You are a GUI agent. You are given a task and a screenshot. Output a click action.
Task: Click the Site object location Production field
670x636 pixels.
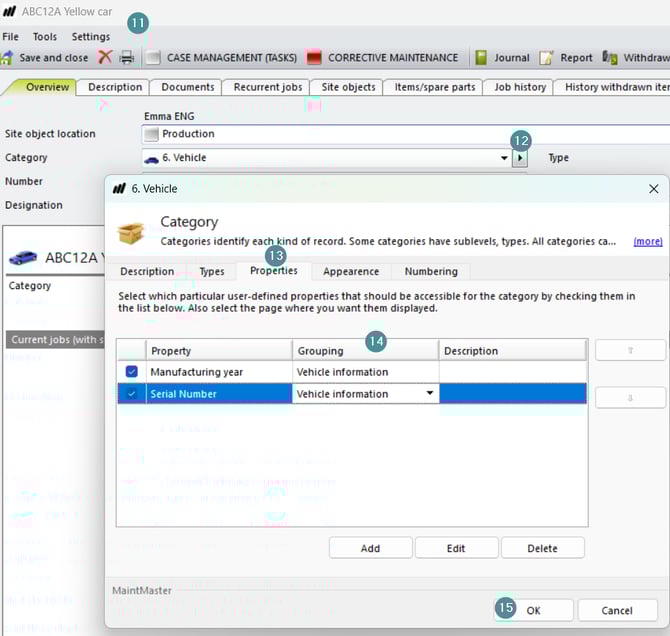click(x=400, y=134)
